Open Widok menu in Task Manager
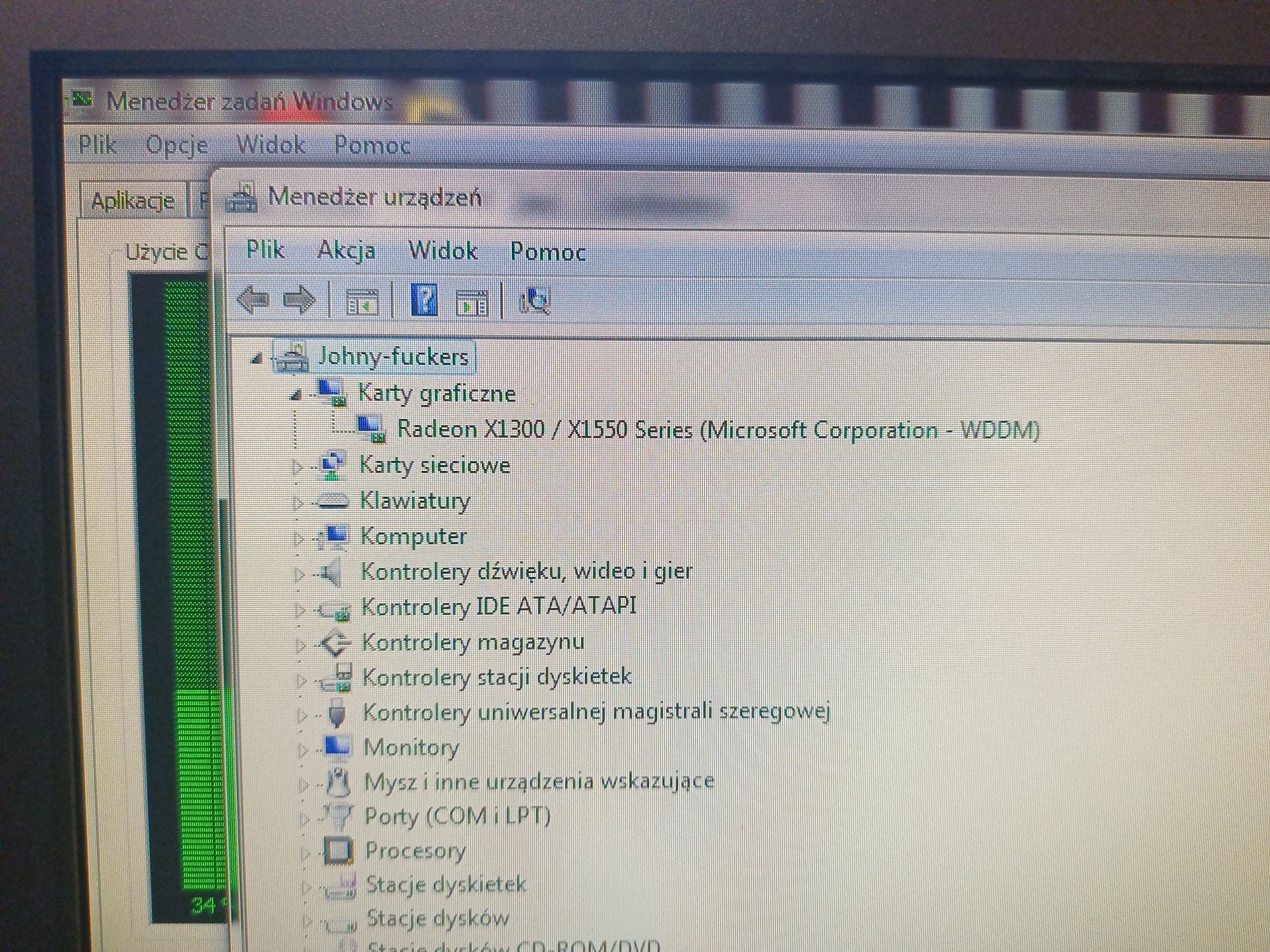The height and width of the screenshot is (952, 1270). click(271, 145)
